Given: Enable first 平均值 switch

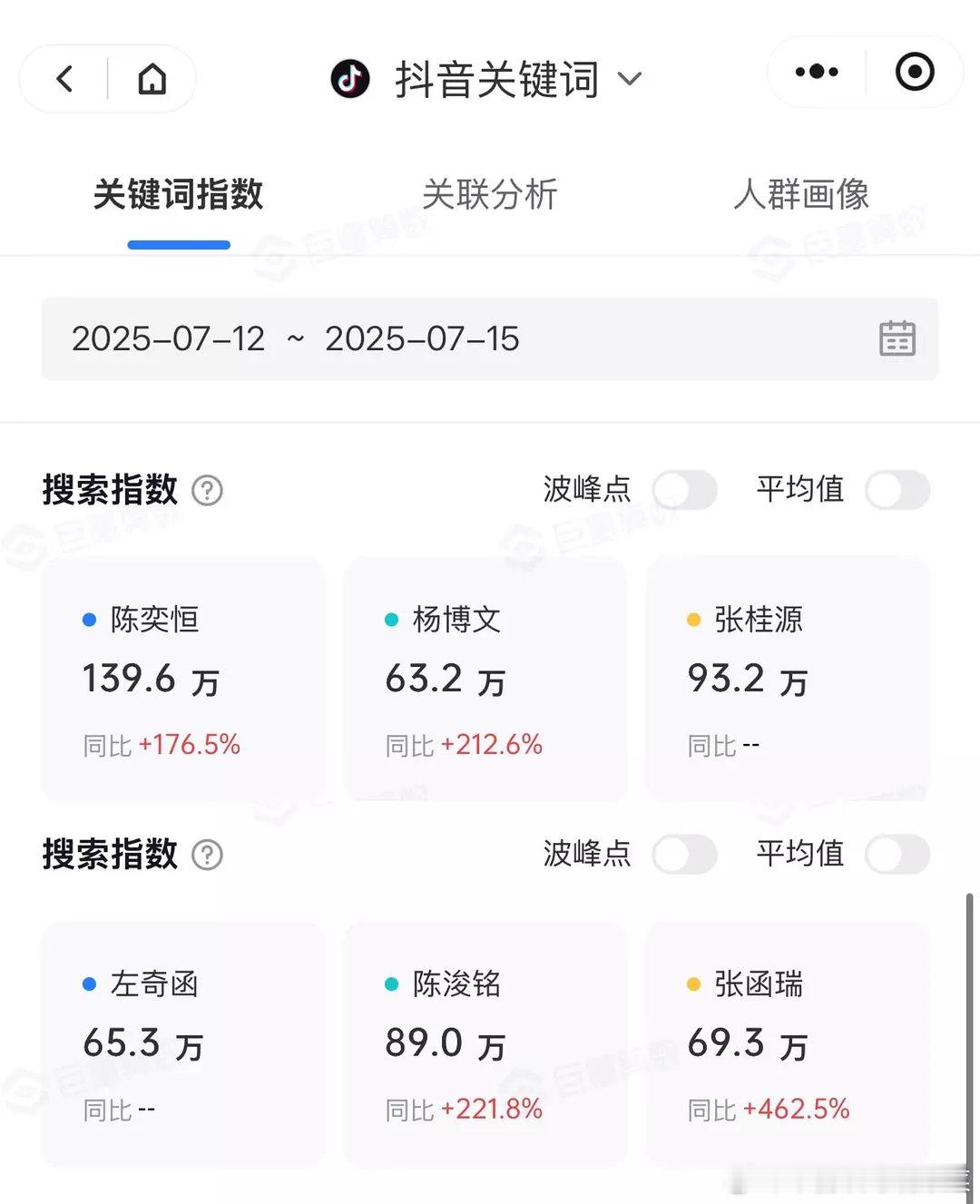Looking at the screenshot, I should (x=897, y=490).
